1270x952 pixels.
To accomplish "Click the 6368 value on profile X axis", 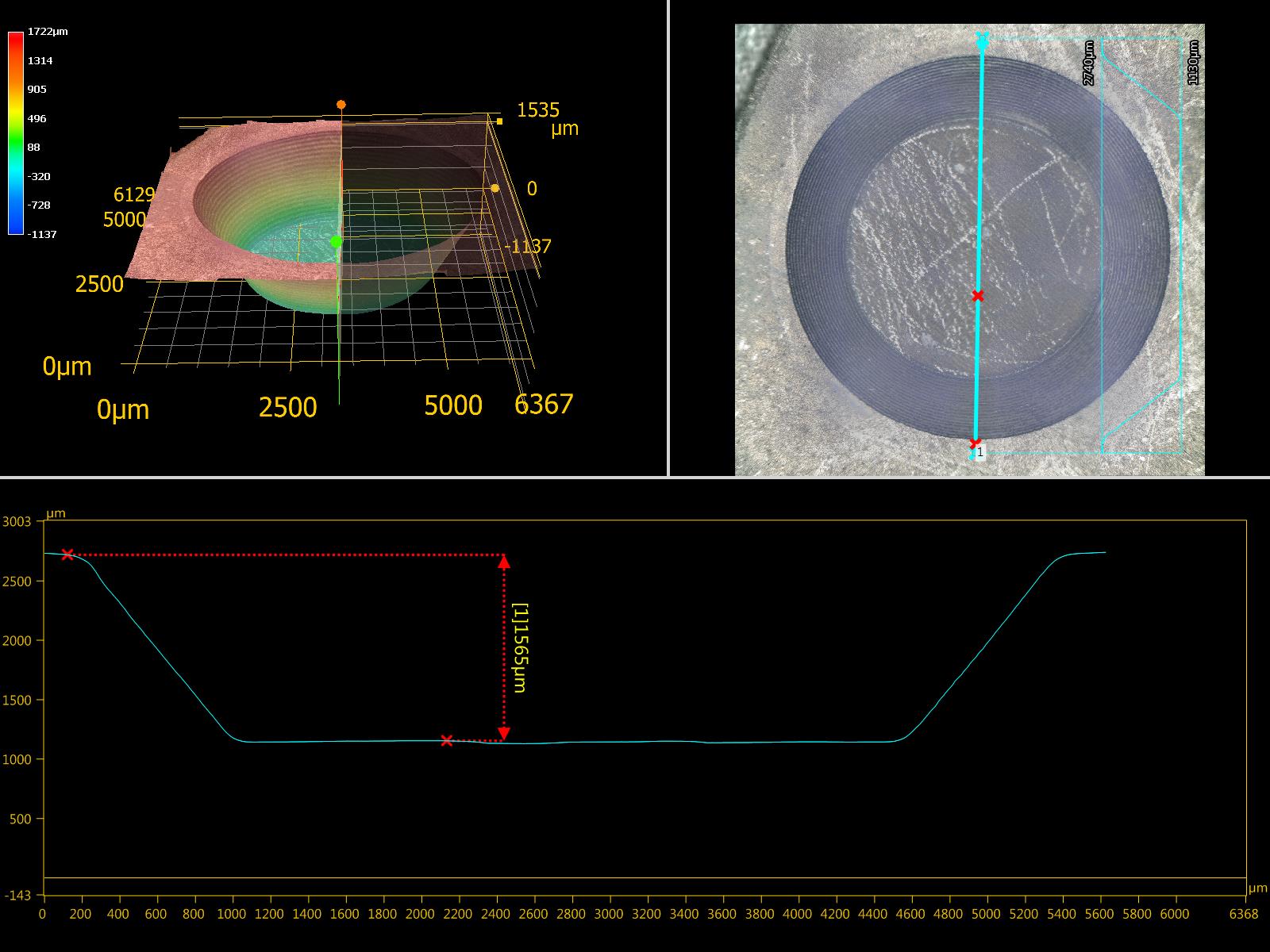I will 1244,914.
